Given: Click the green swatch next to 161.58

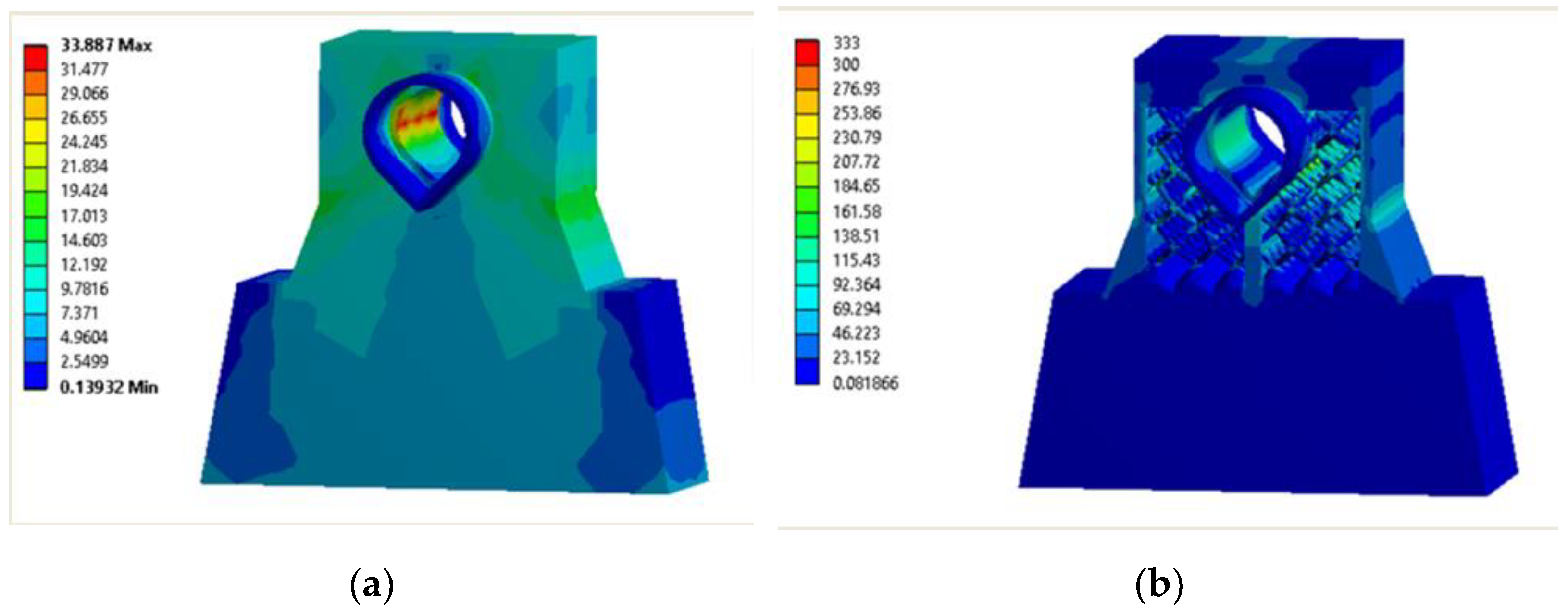Looking at the screenshot, I should click(807, 199).
